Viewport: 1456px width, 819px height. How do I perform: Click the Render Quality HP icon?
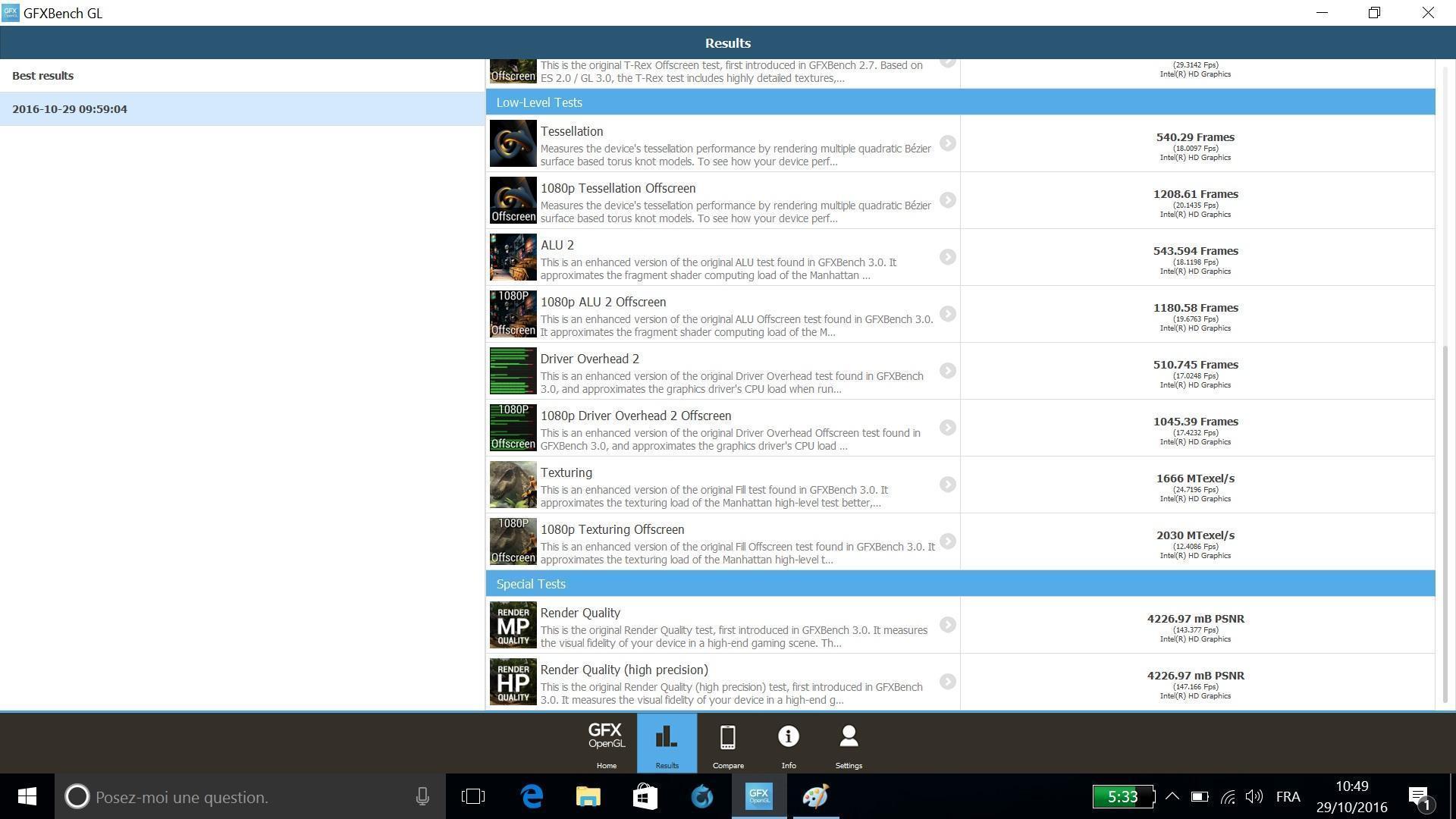513,682
